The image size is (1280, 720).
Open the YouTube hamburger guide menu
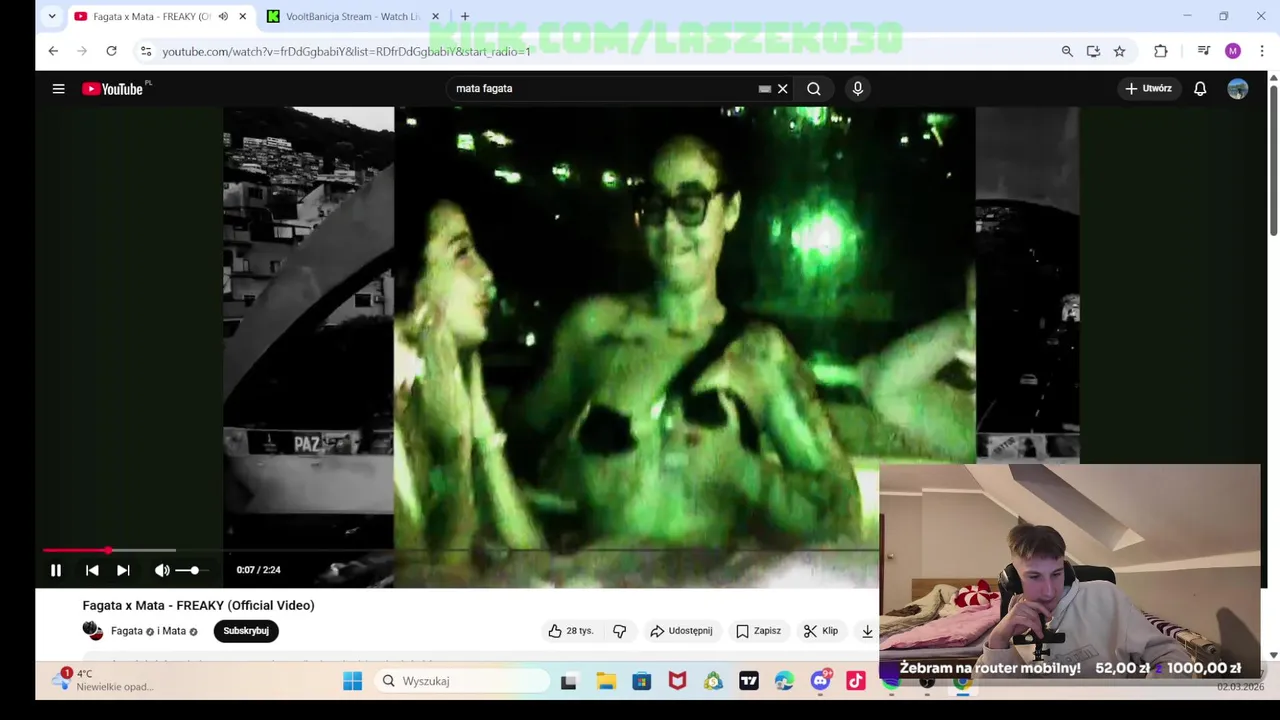tap(58, 89)
